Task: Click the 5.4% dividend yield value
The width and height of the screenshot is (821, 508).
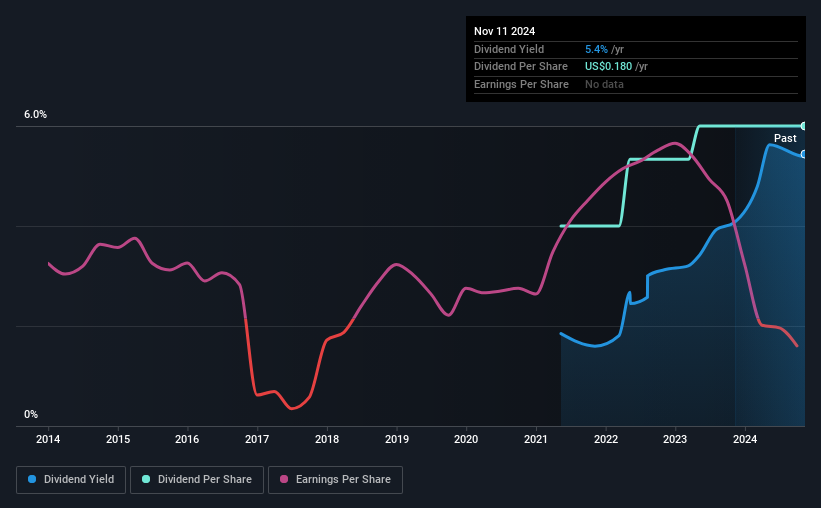Action: 596,49
